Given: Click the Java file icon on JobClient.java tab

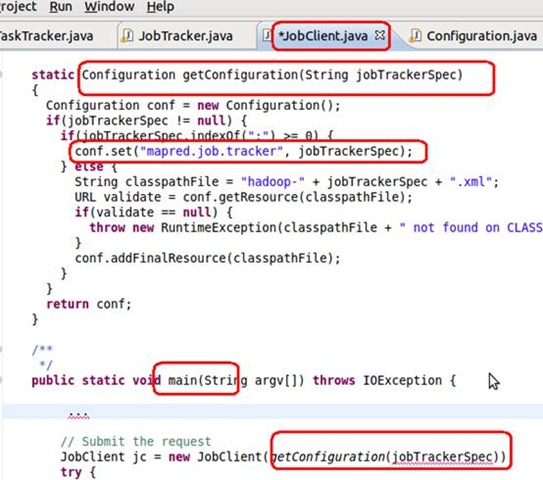Looking at the screenshot, I should click(x=267, y=35).
